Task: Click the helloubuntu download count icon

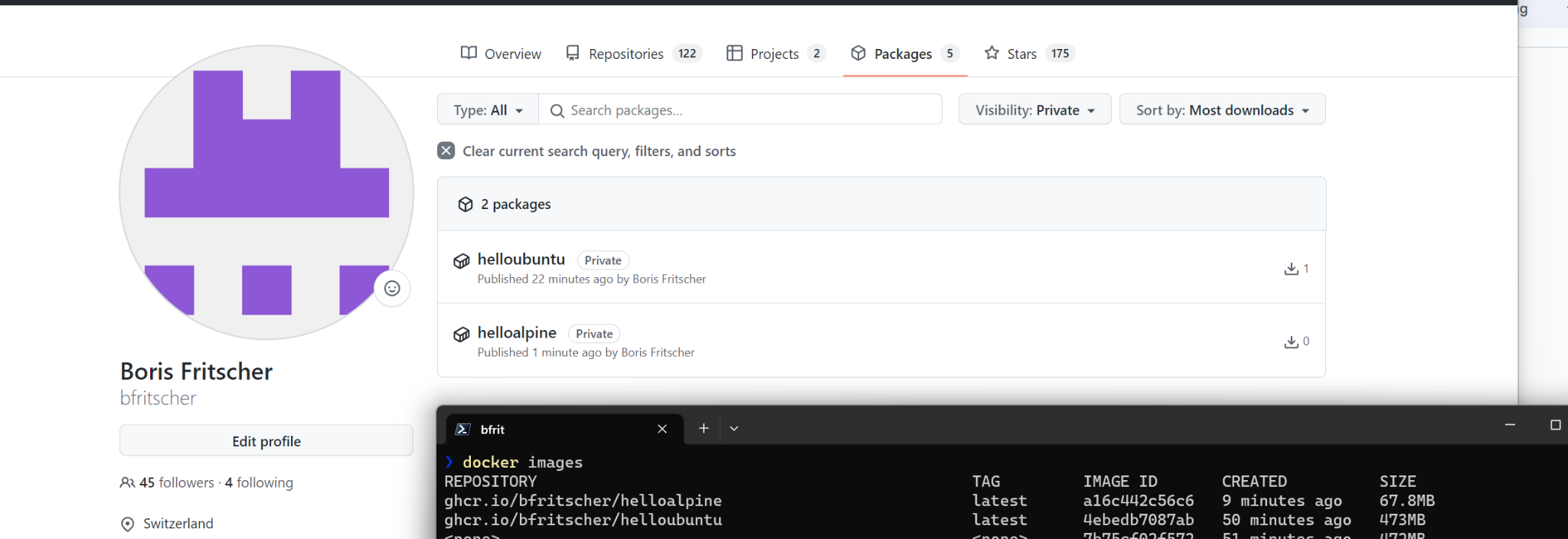Action: [x=1291, y=269]
